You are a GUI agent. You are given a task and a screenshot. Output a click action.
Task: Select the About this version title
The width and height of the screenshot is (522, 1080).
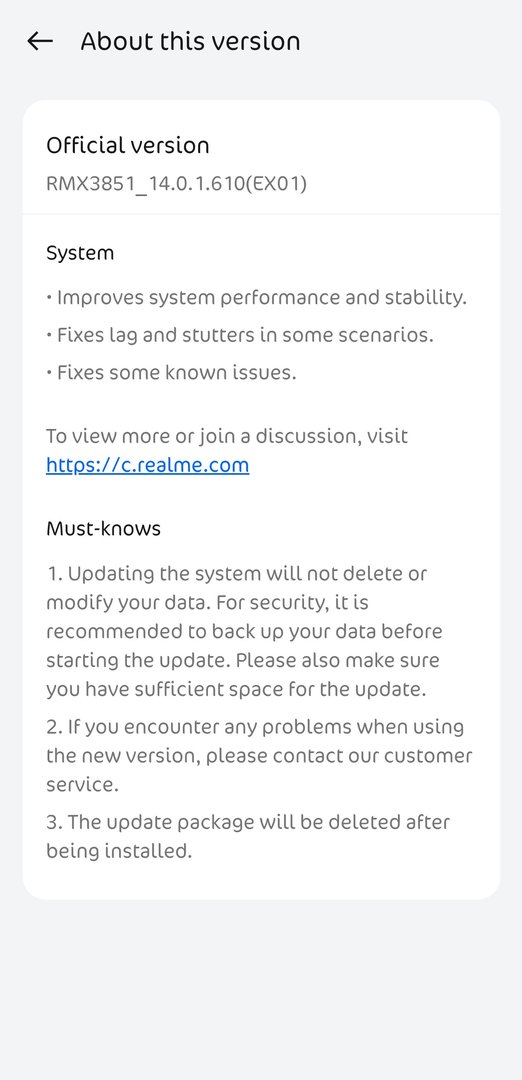pyautogui.click(x=190, y=41)
